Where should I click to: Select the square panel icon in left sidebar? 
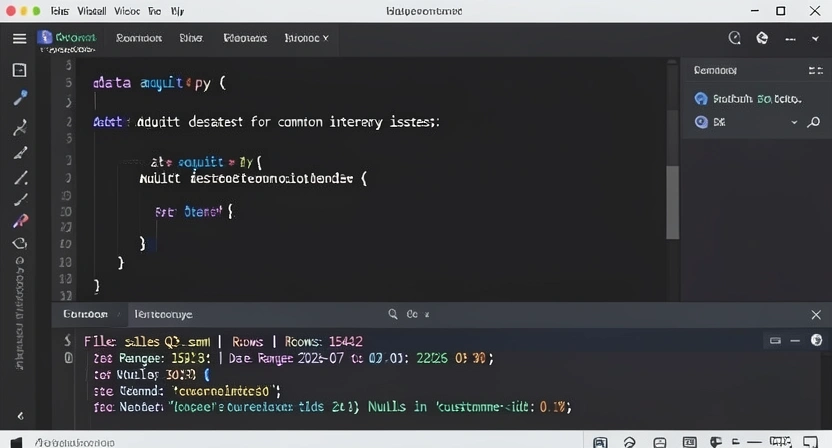(20, 70)
